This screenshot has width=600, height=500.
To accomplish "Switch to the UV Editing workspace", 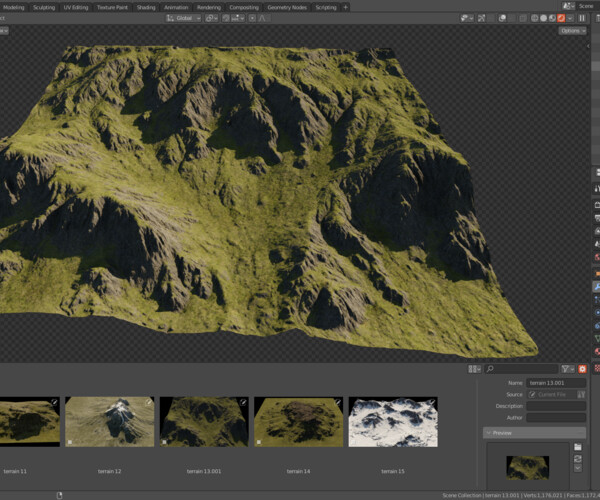I will (x=75, y=7).
